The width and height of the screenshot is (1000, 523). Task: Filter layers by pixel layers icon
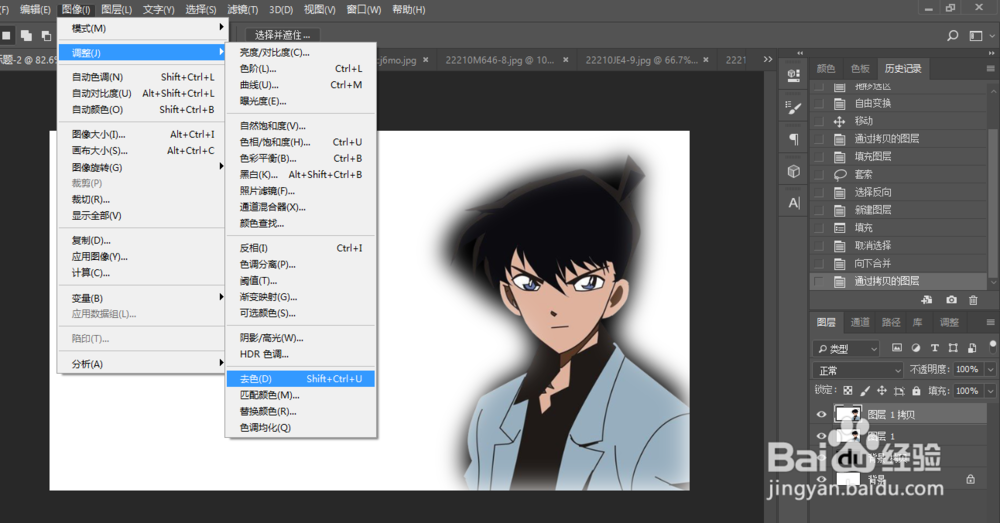tap(897, 348)
